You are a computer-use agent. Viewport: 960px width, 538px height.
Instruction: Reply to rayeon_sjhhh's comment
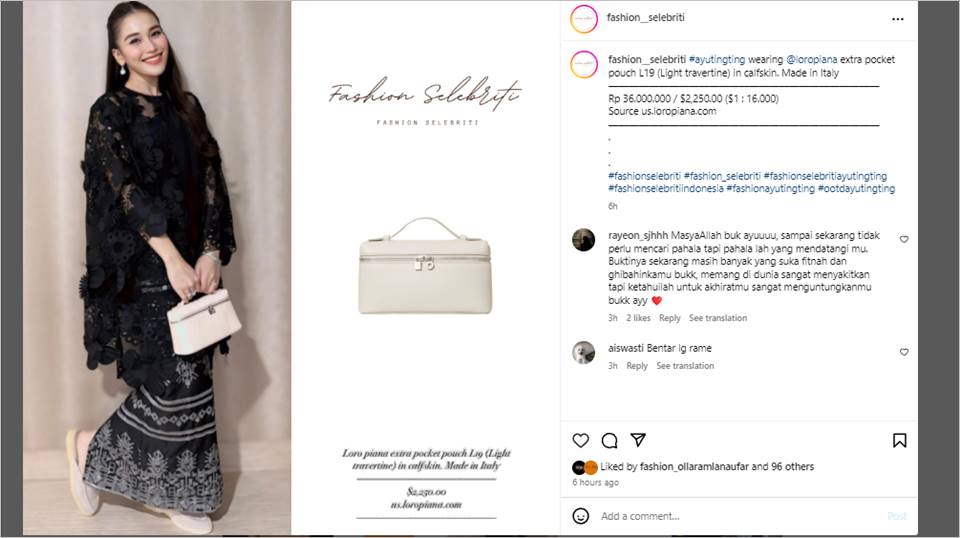pyautogui.click(x=669, y=318)
